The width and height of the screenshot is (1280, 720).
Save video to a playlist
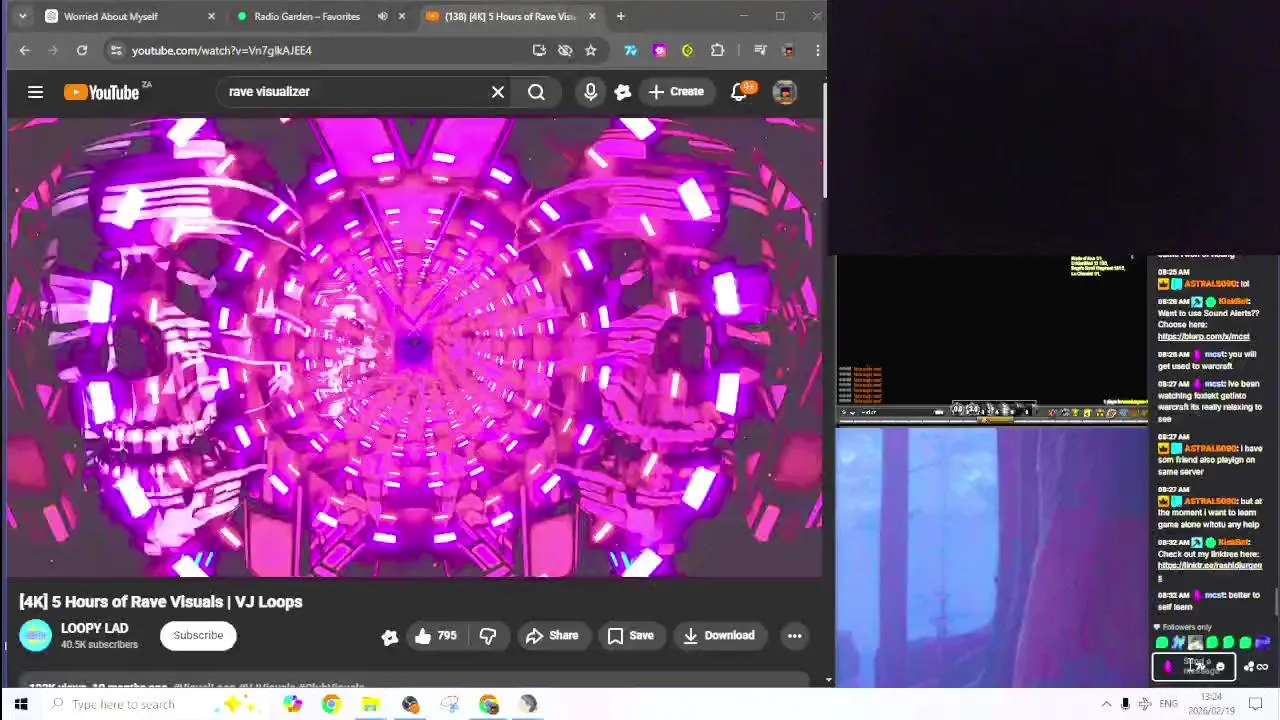631,636
